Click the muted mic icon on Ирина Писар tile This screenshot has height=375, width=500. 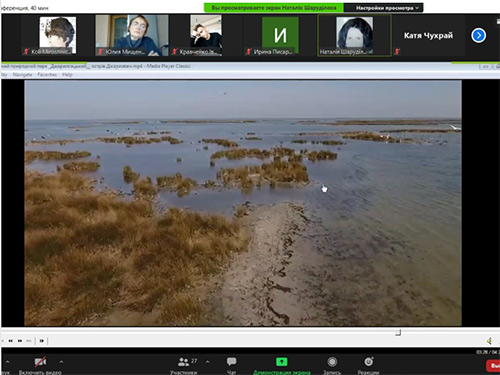click(x=248, y=52)
